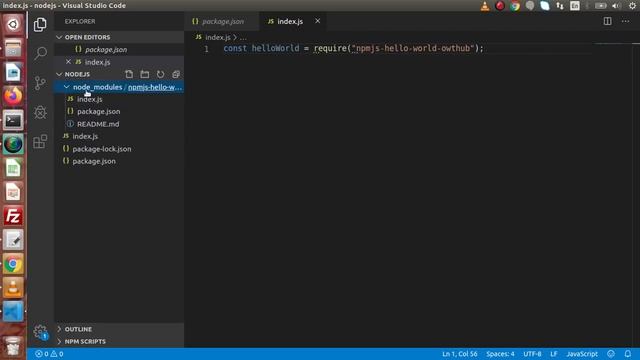Open Visual Studio Code dock icon
The width and height of the screenshot is (640, 360).
coord(13,312)
